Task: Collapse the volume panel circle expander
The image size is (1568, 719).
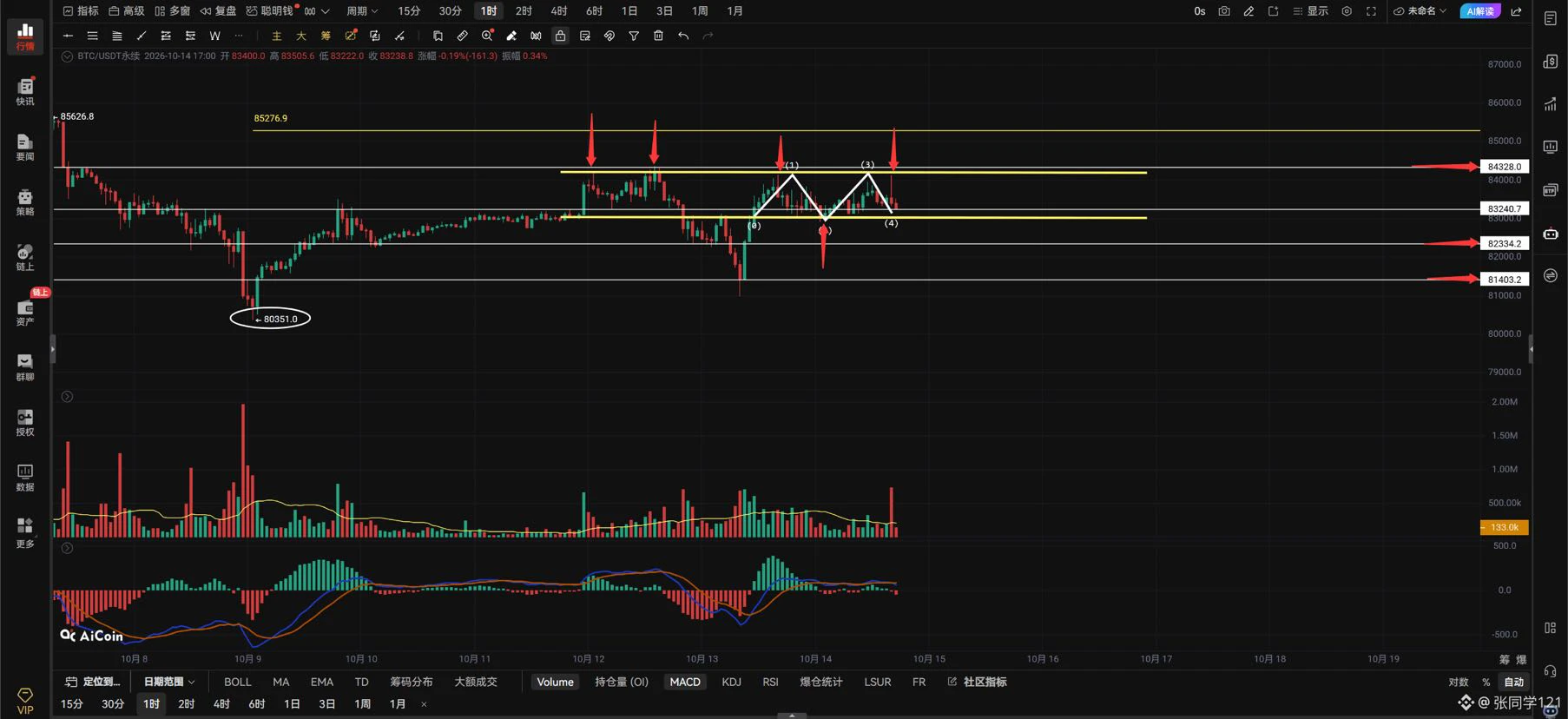Action: click(67, 397)
